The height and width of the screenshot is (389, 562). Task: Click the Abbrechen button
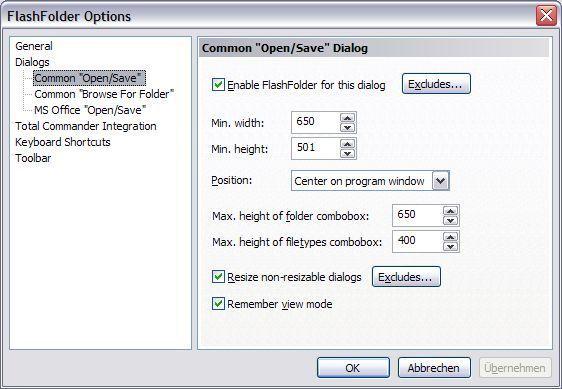(434, 367)
